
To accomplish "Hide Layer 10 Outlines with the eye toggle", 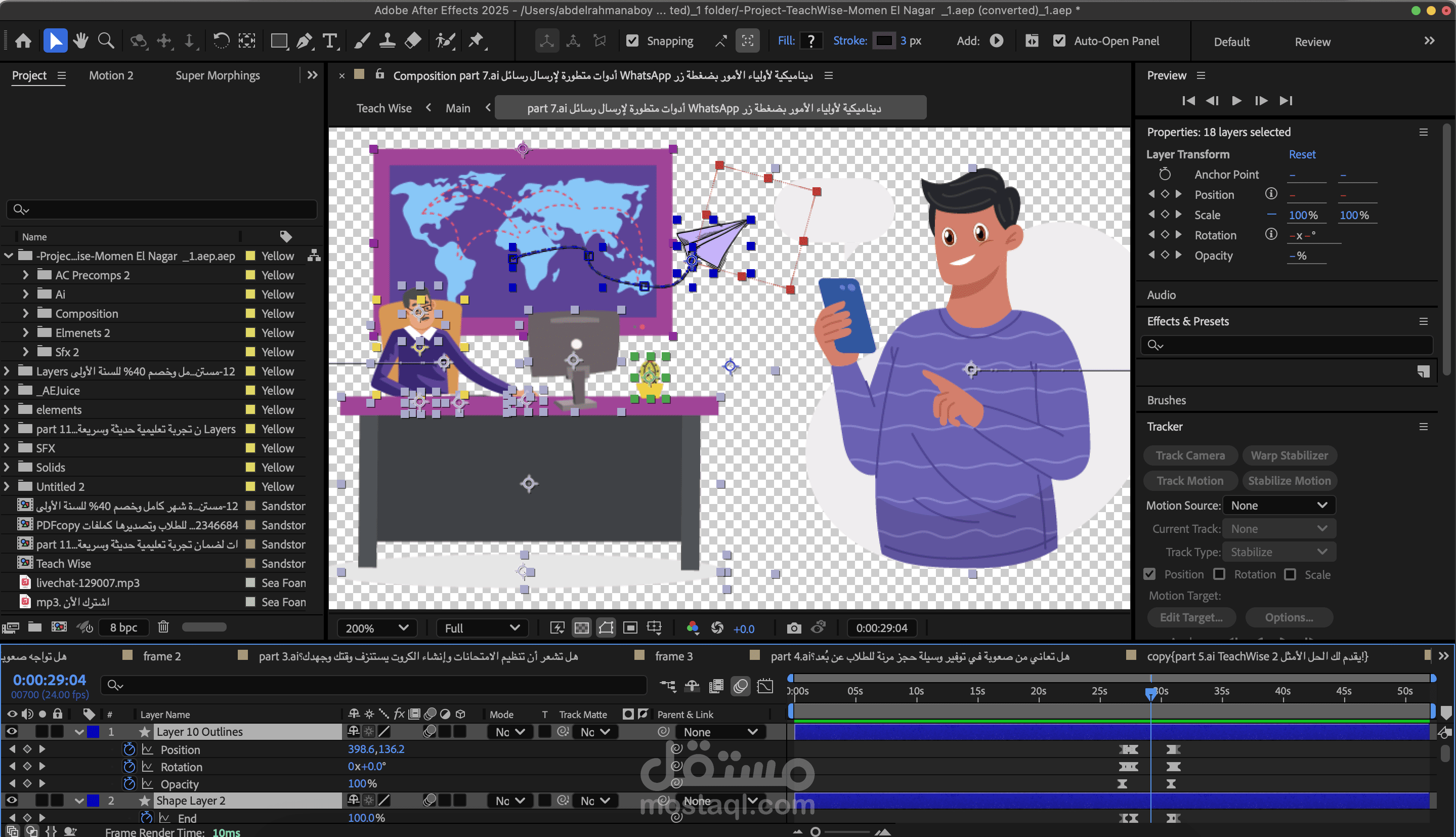I will pyautogui.click(x=12, y=731).
